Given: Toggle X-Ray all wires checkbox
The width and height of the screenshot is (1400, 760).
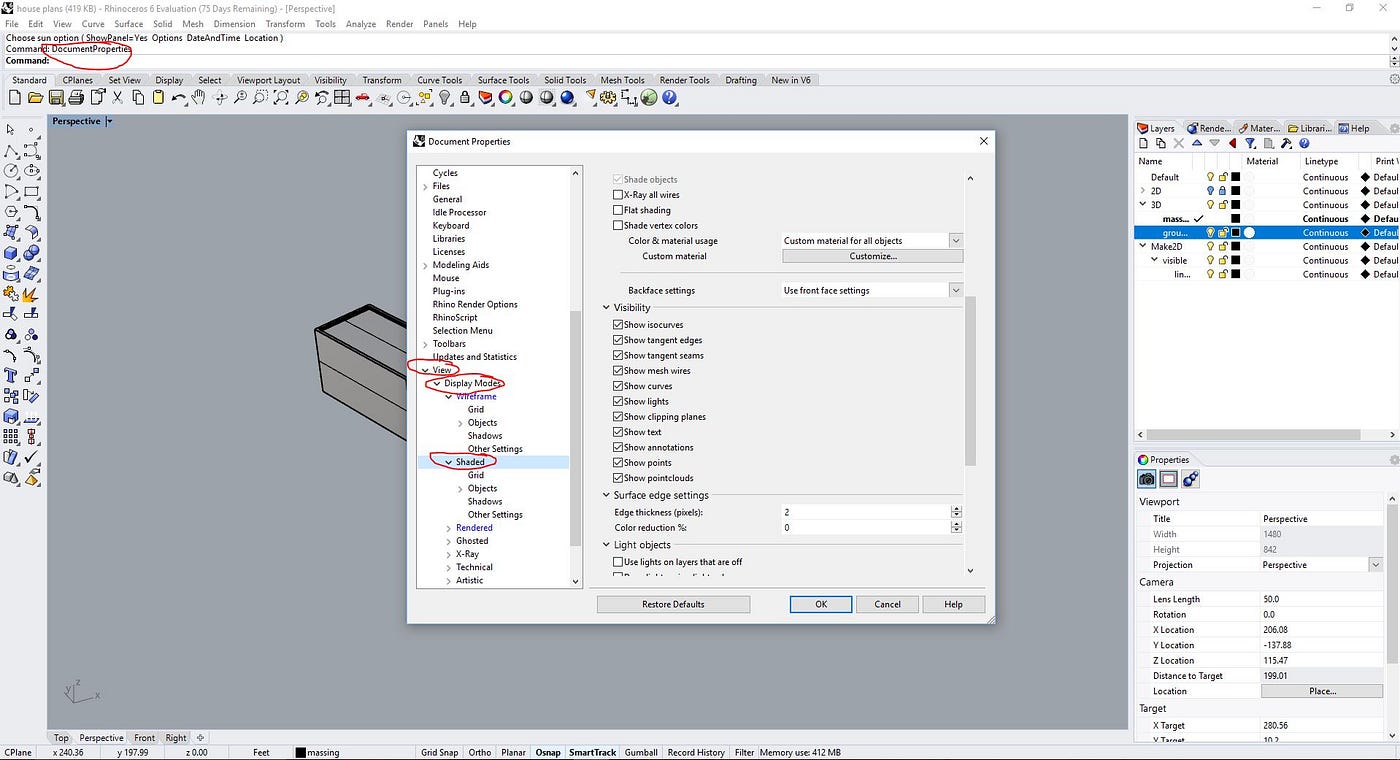Looking at the screenshot, I should [617, 195].
